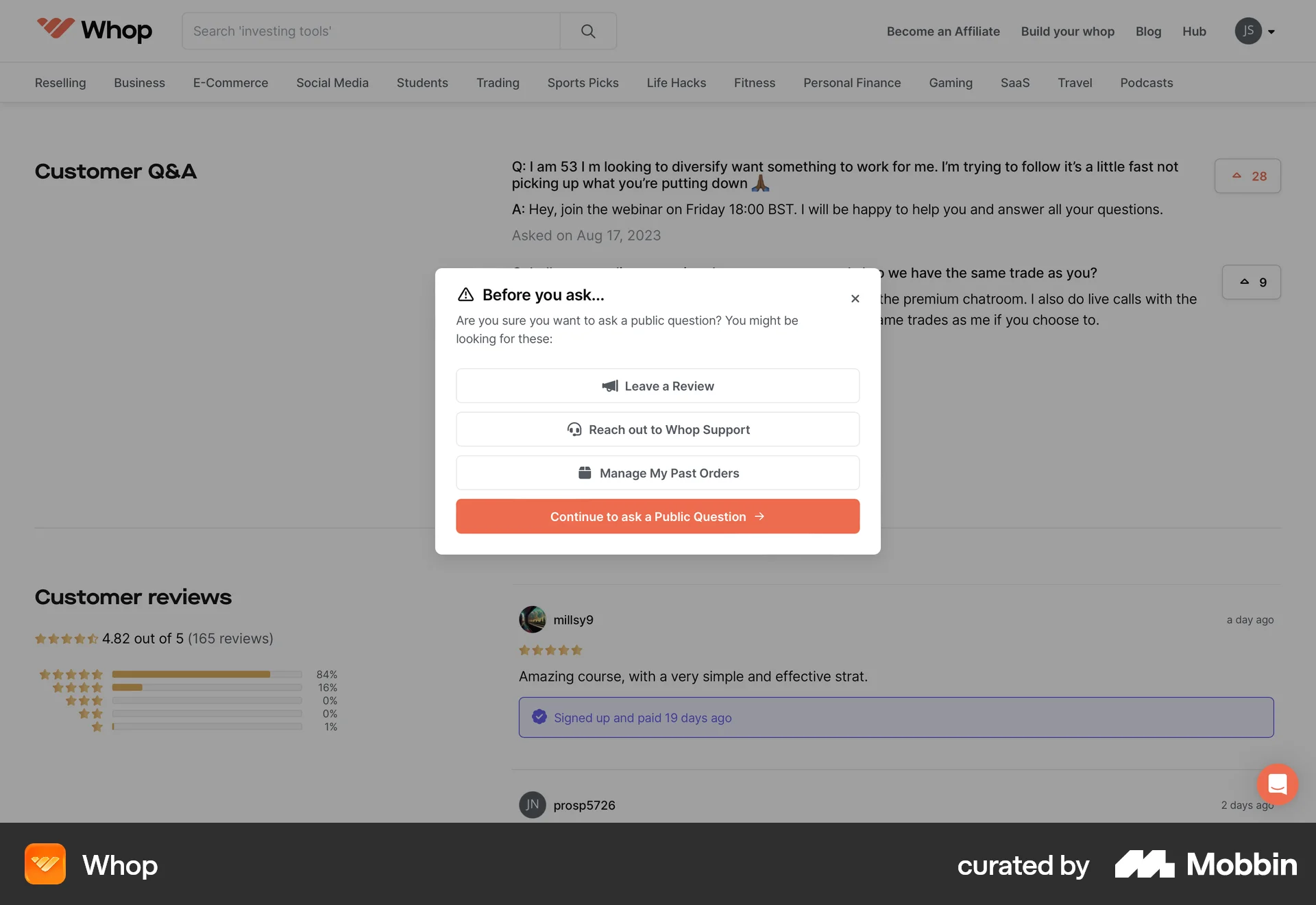Upvote the question with 9 votes

point(1252,282)
